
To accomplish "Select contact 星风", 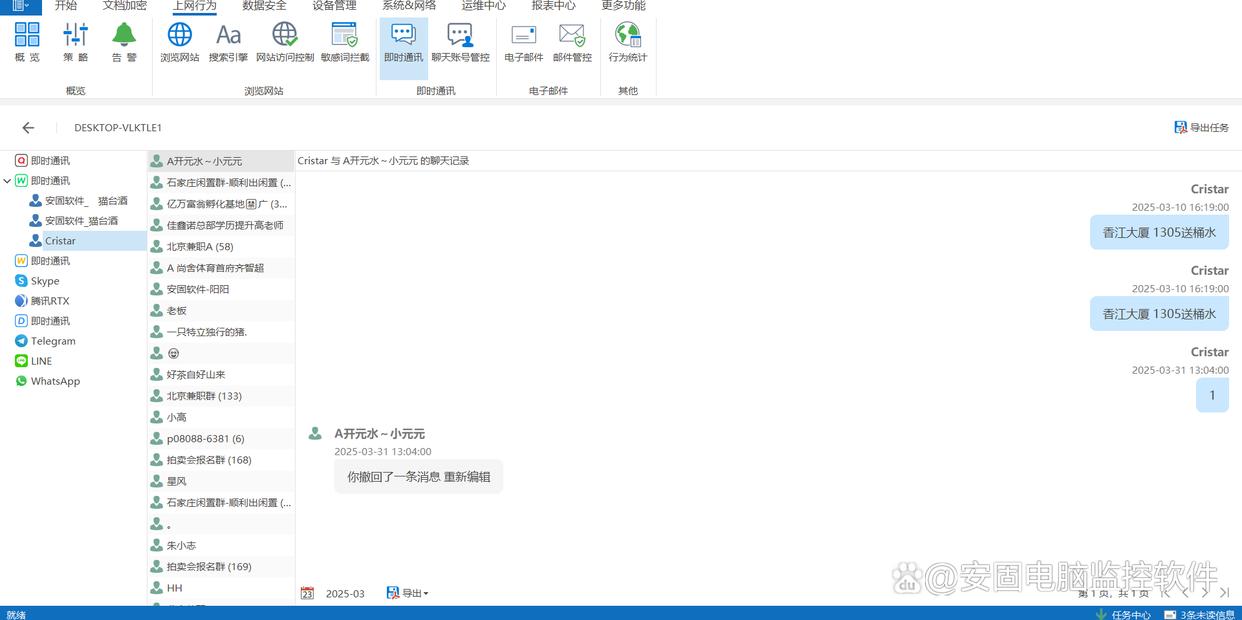I will 221,481.
